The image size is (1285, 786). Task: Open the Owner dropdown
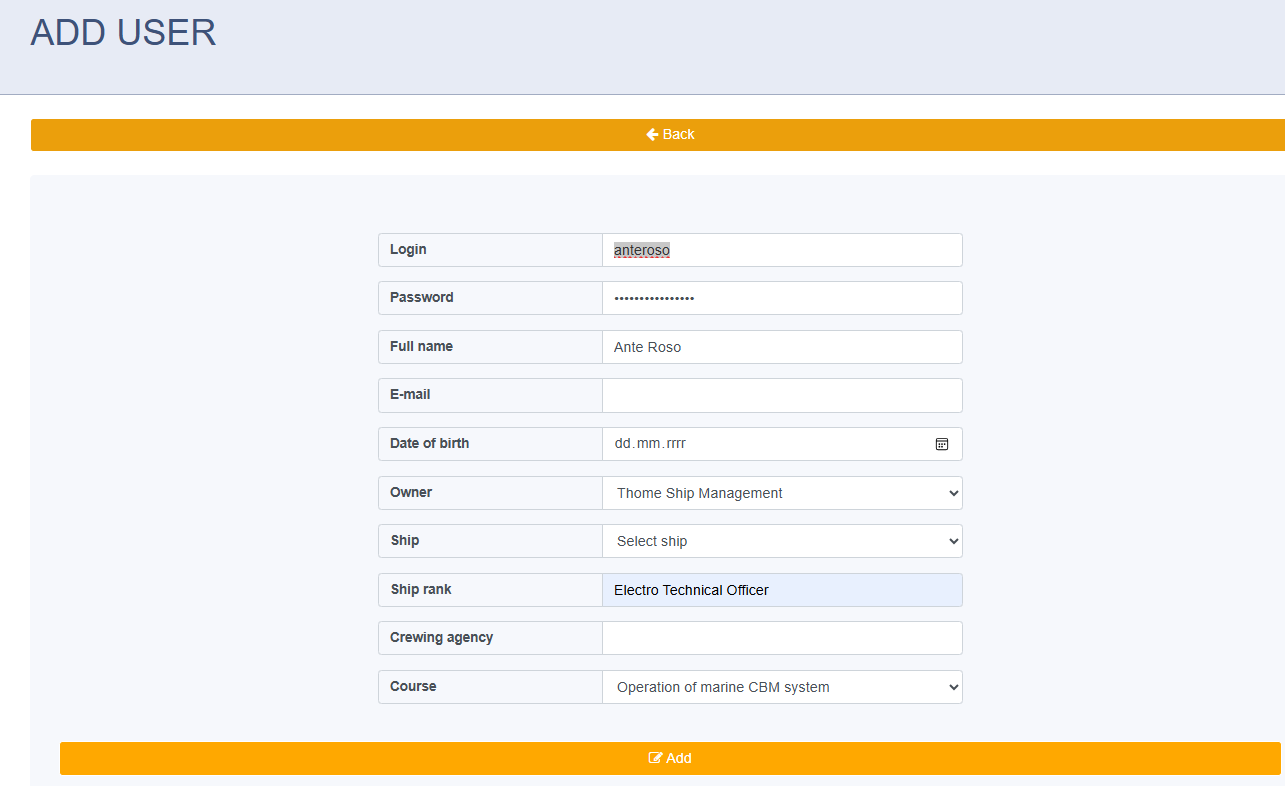(x=782, y=493)
